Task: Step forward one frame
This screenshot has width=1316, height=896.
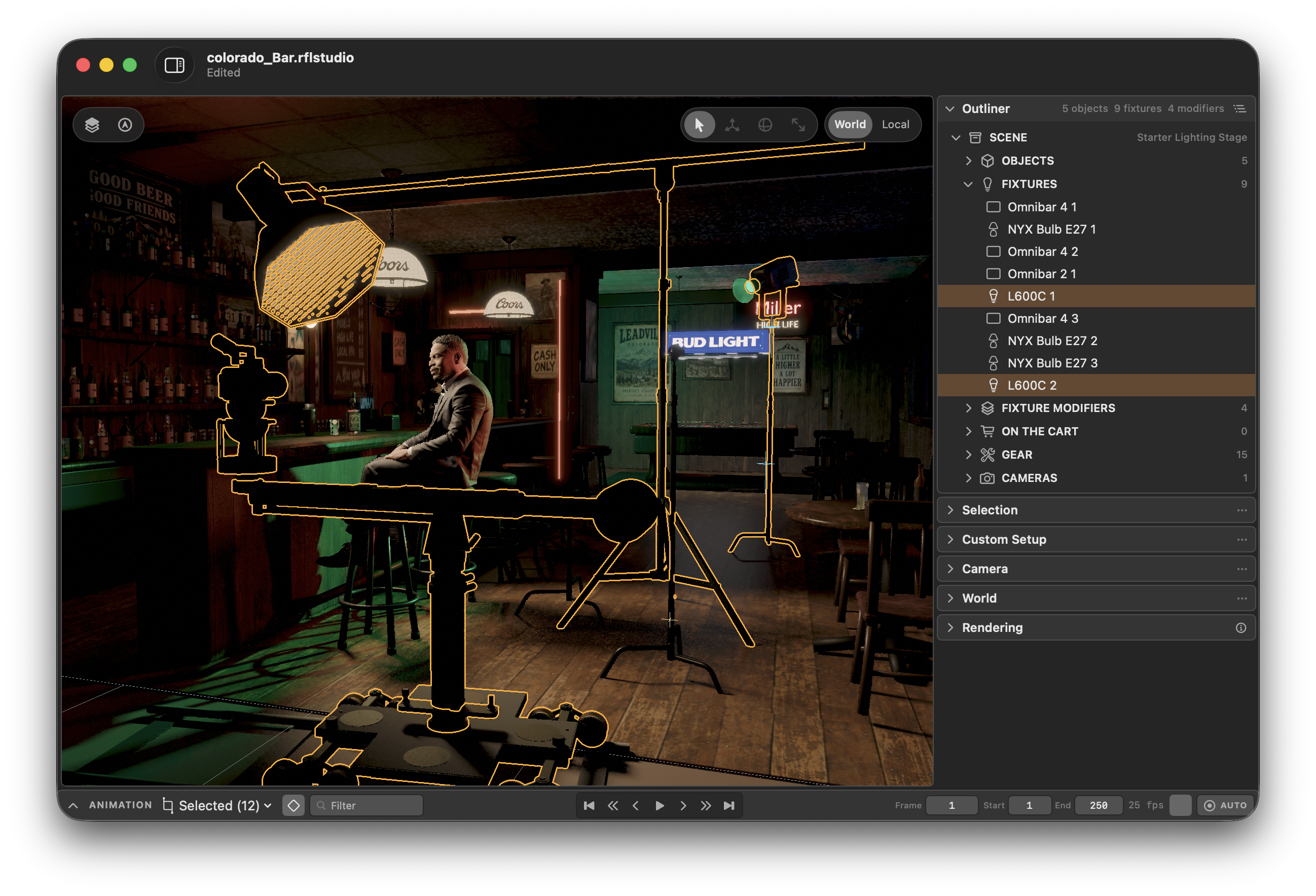Action: pos(683,805)
